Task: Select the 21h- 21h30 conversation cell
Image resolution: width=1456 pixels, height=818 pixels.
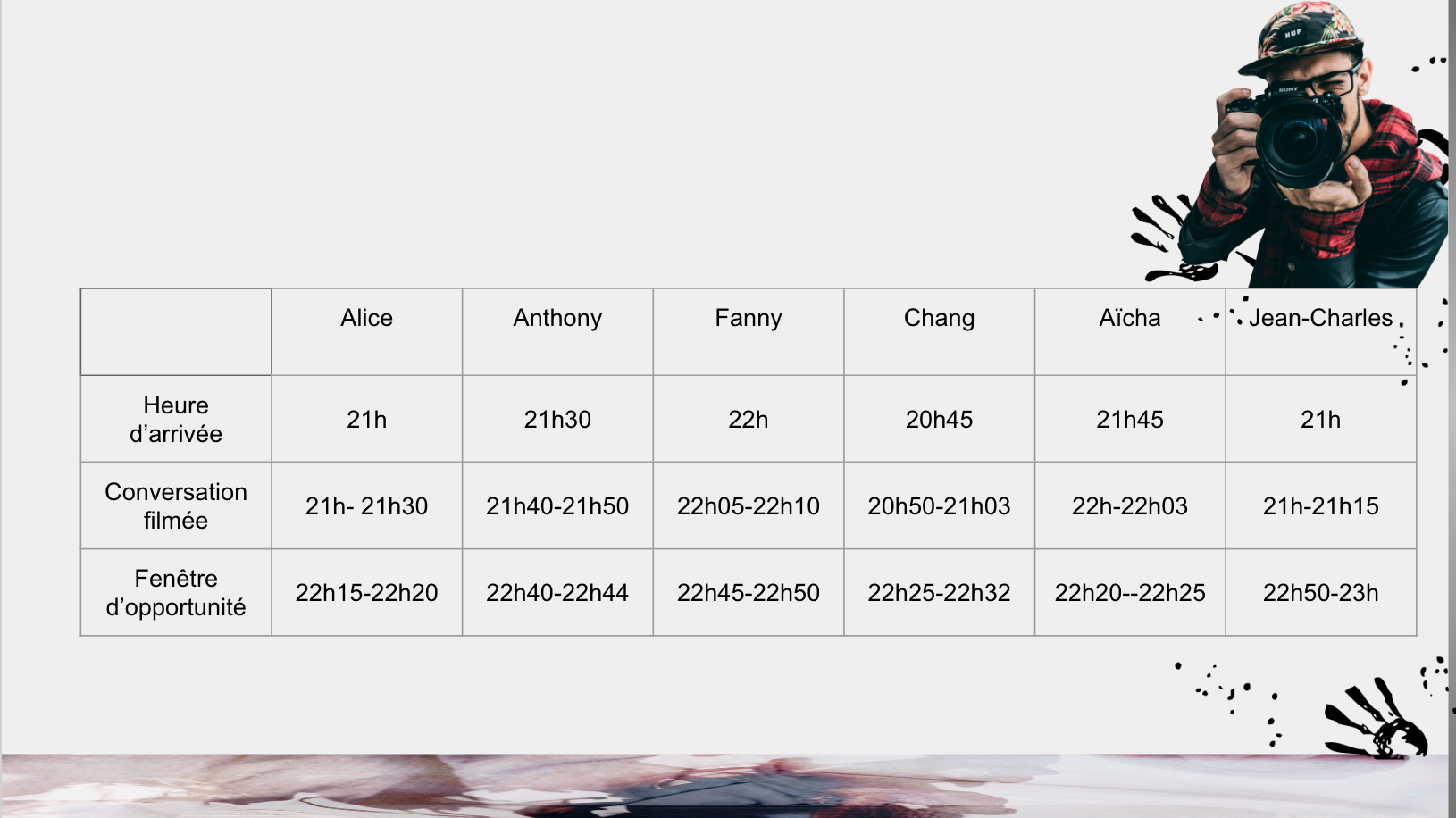Action: pos(367,505)
